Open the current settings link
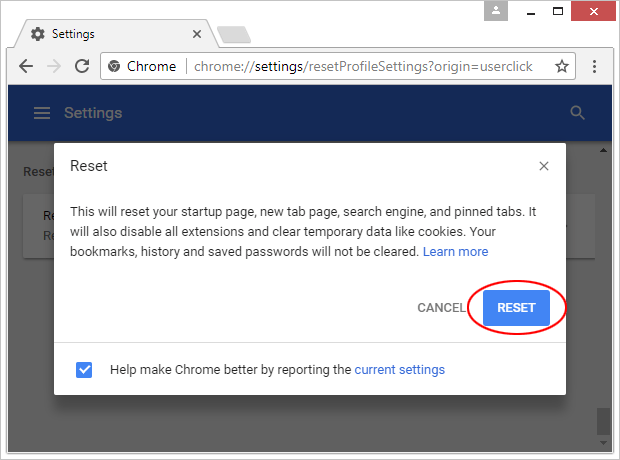 (399, 369)
